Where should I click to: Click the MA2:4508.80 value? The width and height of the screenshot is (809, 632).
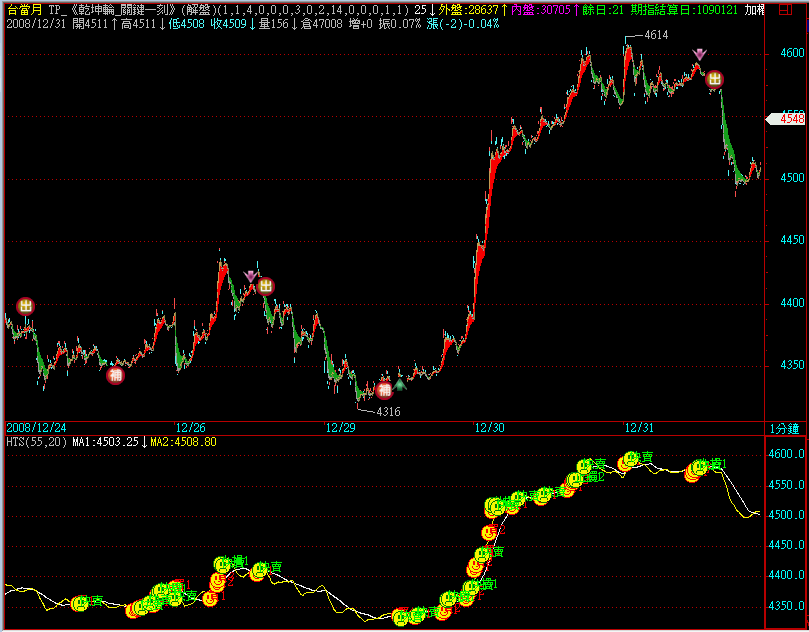click(183, 442)
